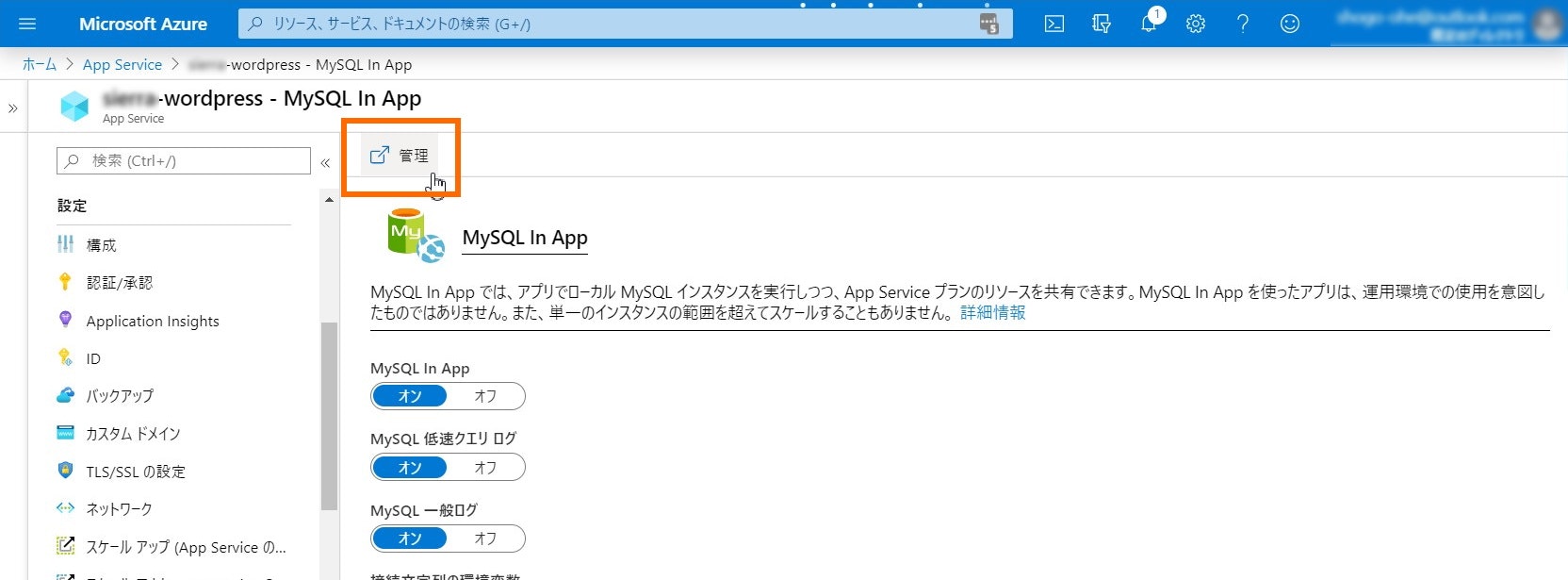
Task: Open portal settings gear
Action: click(1196, 24)
